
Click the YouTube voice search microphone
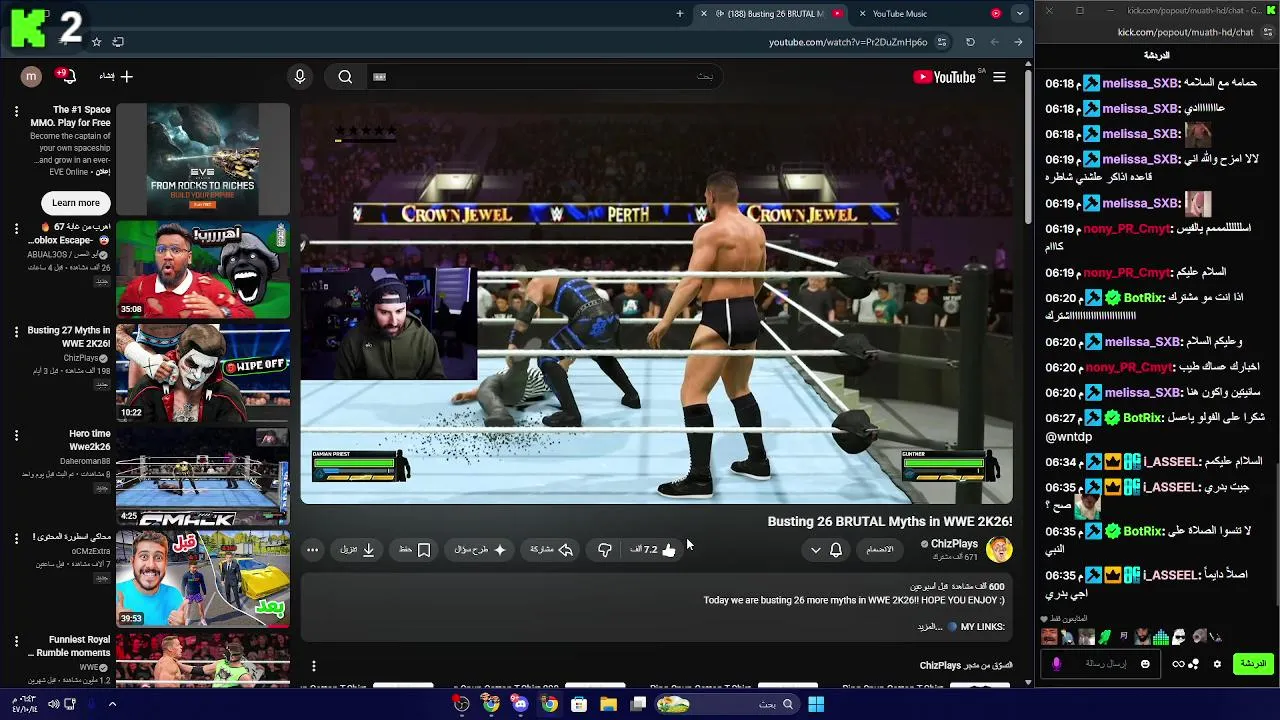[x=299, y=77]
